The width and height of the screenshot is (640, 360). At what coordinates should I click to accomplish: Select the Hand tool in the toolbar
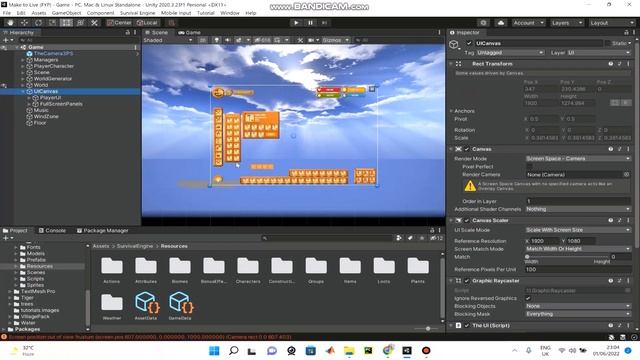coord(10,23)
